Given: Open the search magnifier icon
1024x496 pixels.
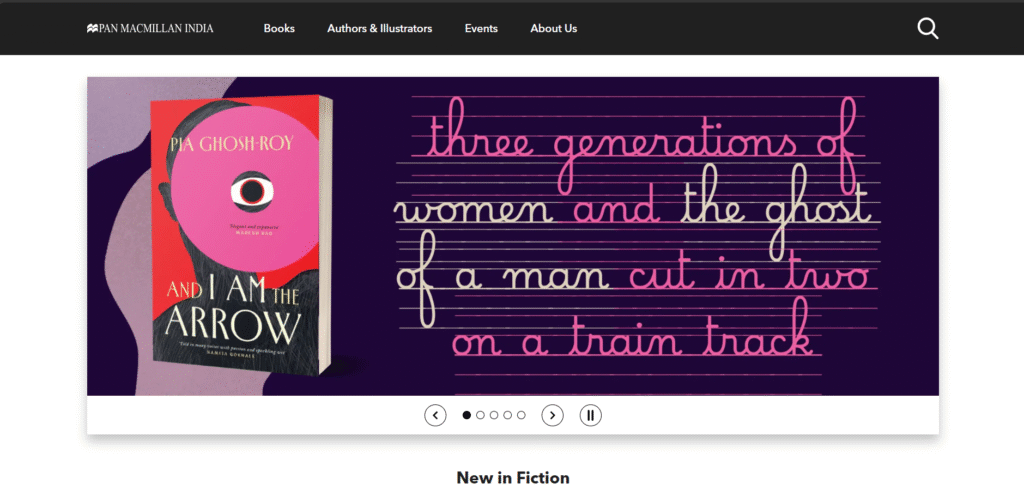Looking at the screenshot, I should tap(927, 28).
